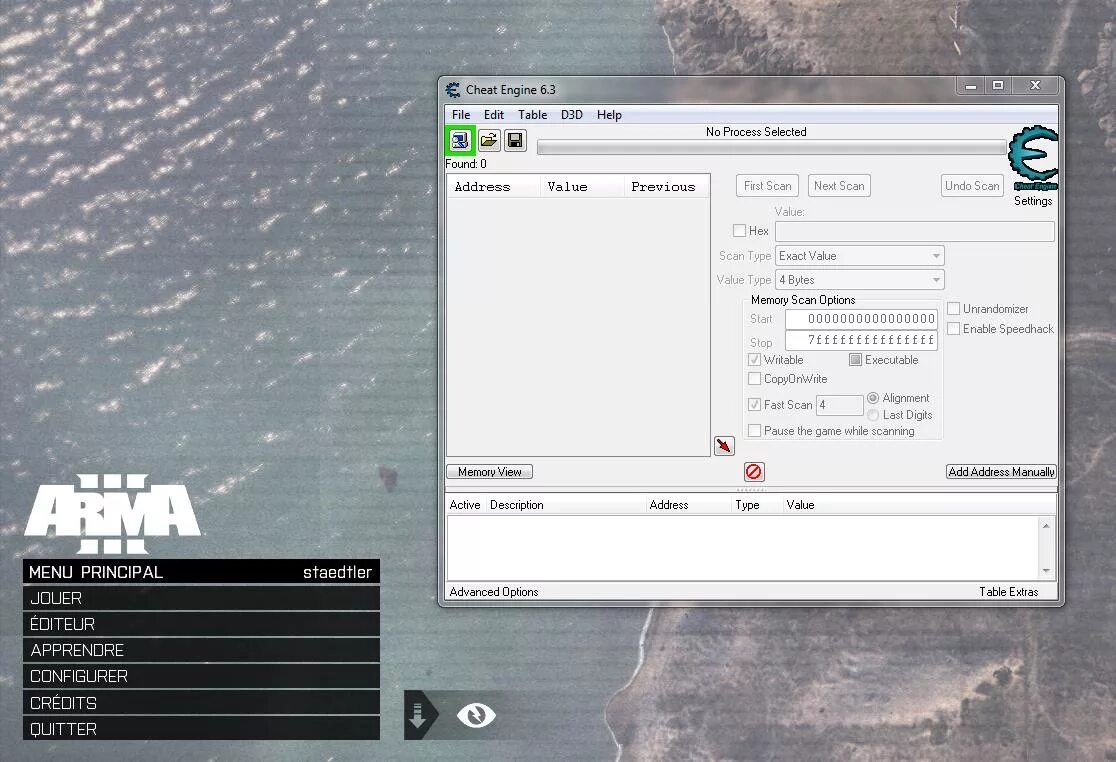Open the process list computer icon

tap(460, 140)
